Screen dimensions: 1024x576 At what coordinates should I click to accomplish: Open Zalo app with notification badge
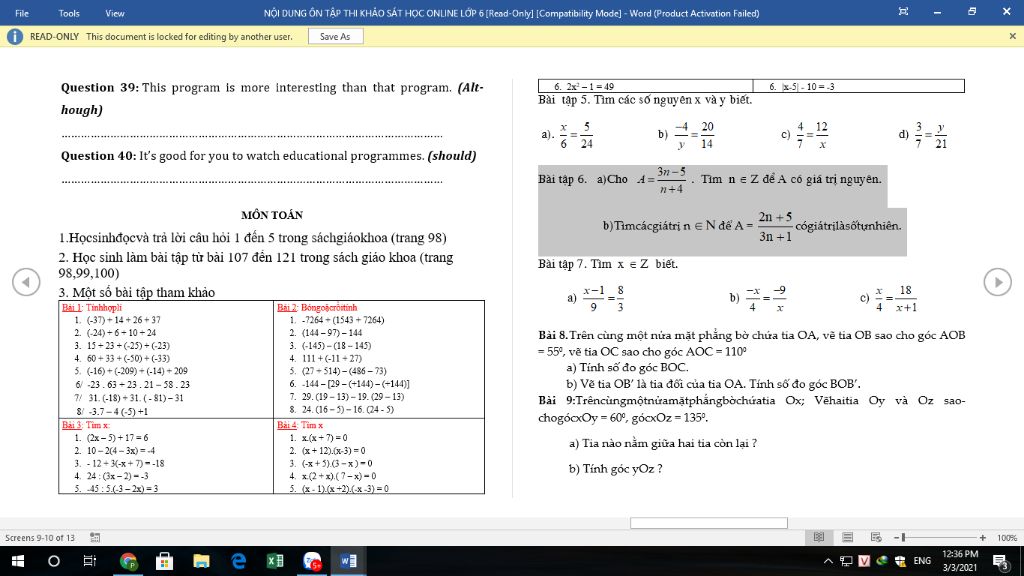[312, 561]
